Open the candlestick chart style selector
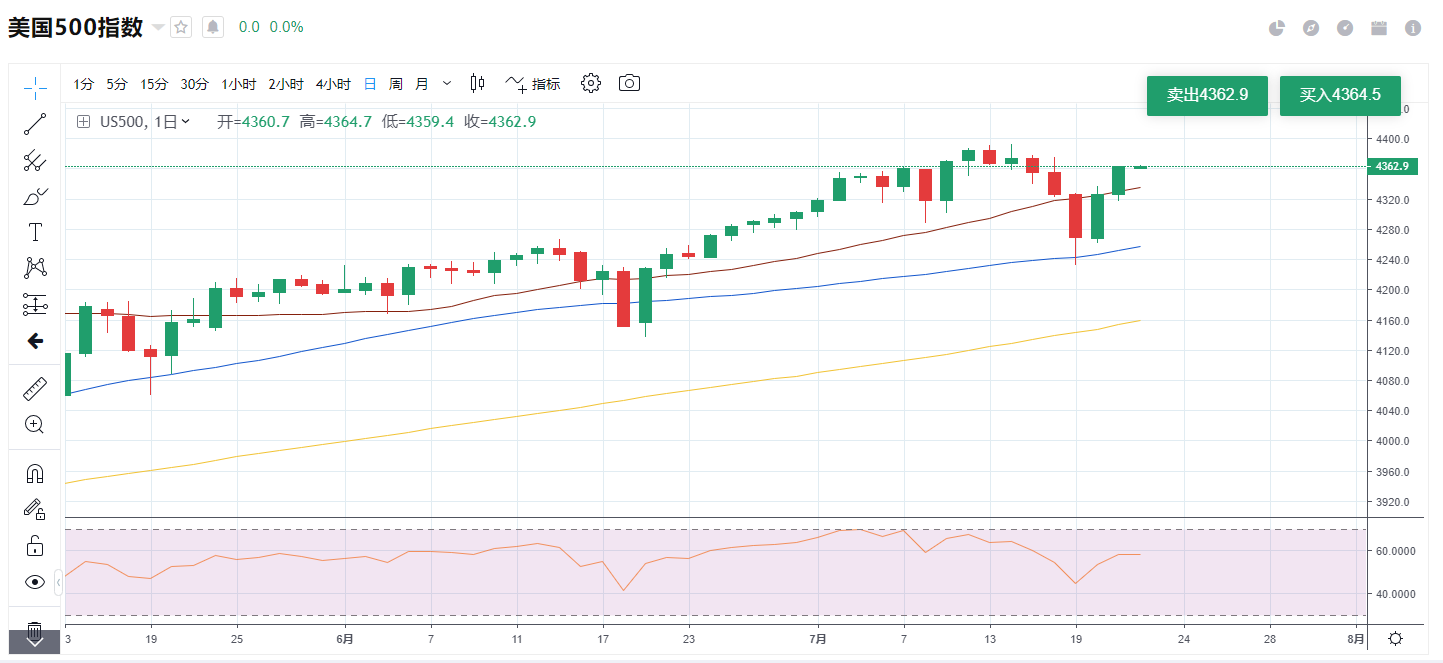 pos(477,83)
